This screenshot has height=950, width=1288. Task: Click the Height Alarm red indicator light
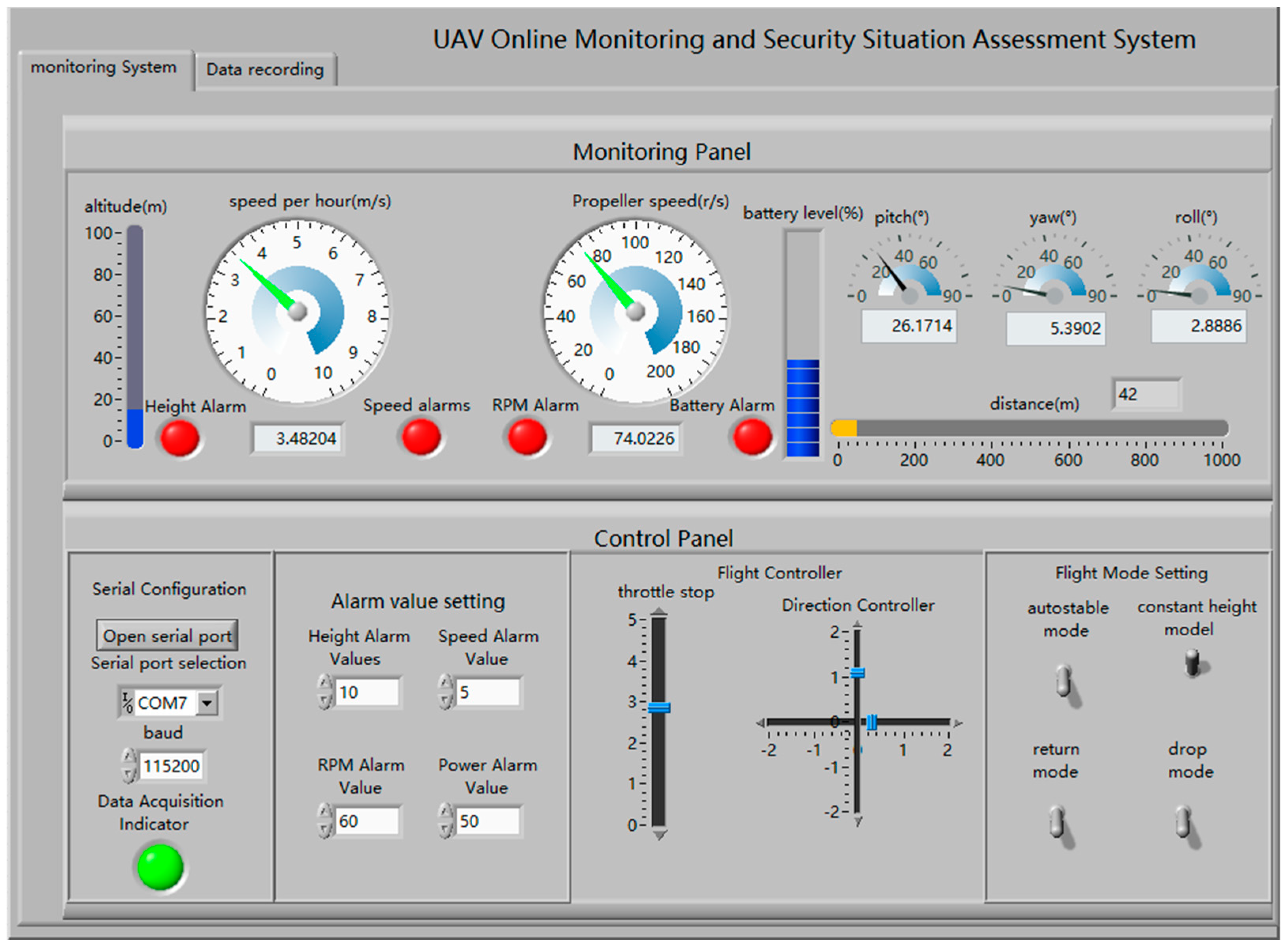point(180,438)
